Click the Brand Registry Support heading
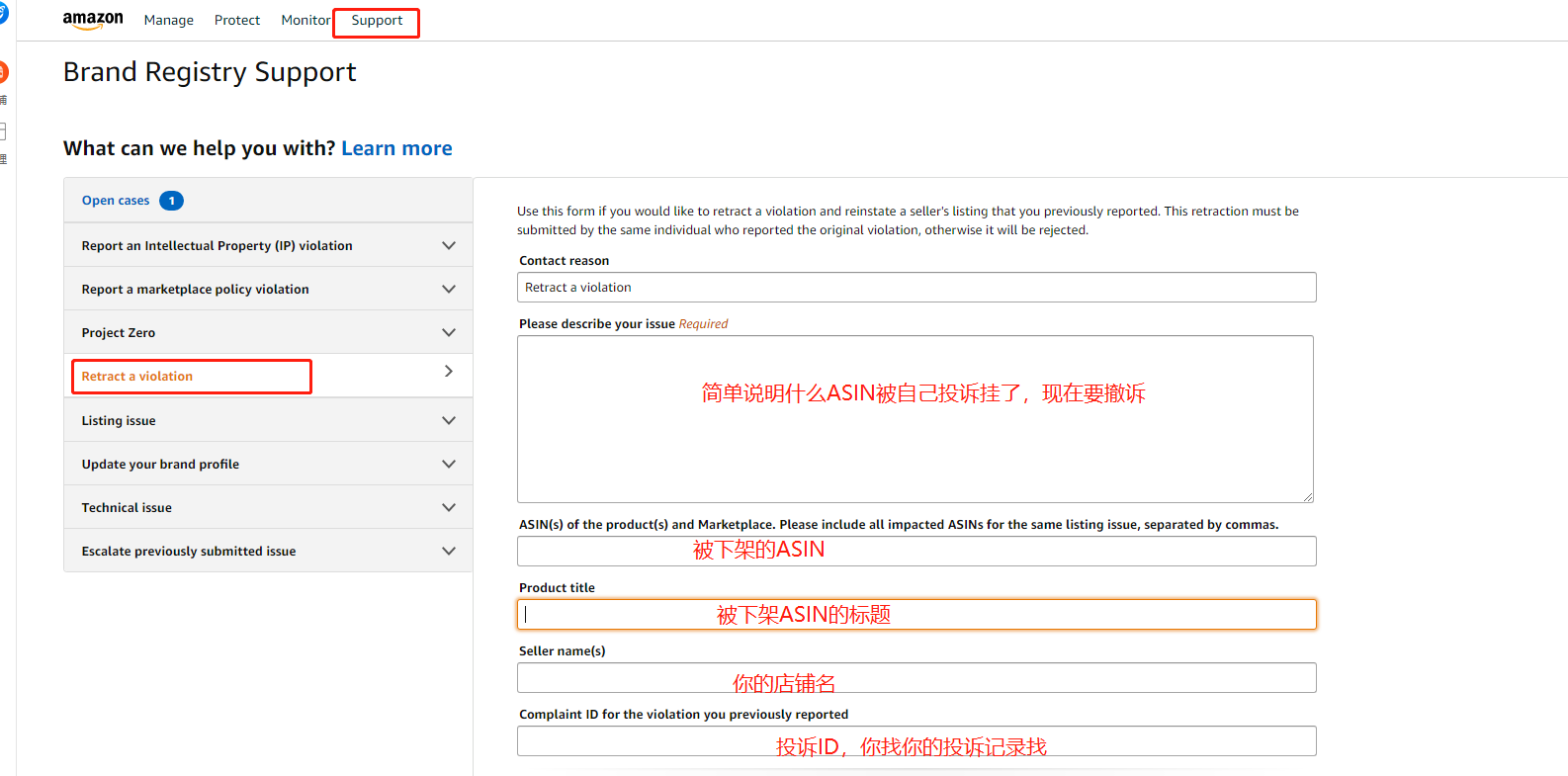 tap(210, 72)
